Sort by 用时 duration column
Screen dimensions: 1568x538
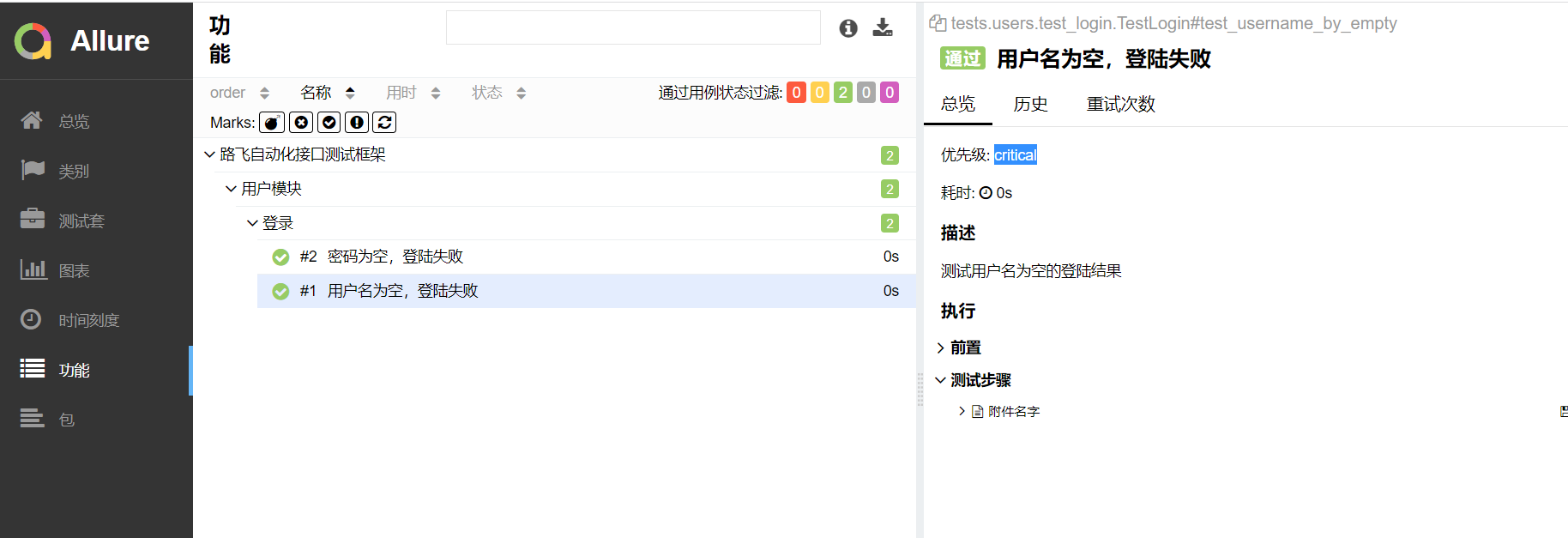pos(413,93)
